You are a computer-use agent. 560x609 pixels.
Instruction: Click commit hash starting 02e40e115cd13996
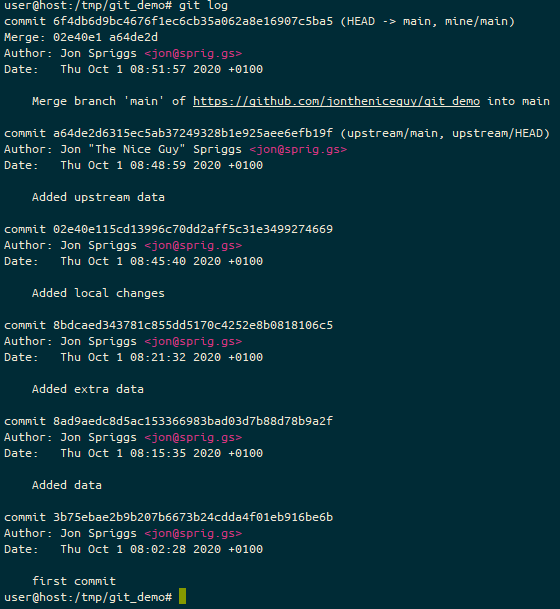(193, 229)
